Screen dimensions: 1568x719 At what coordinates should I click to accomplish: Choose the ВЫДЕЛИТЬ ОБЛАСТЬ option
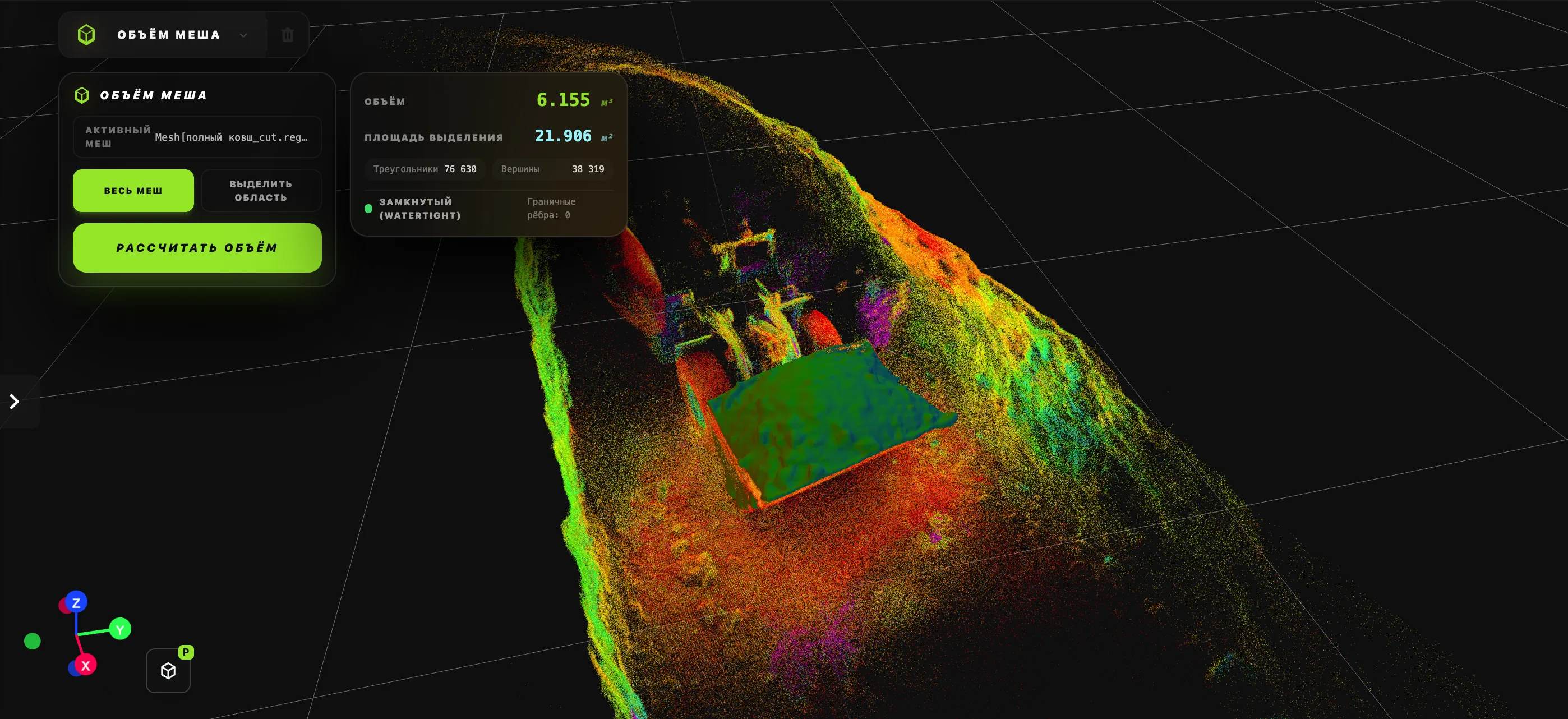(x=261, y=191)
